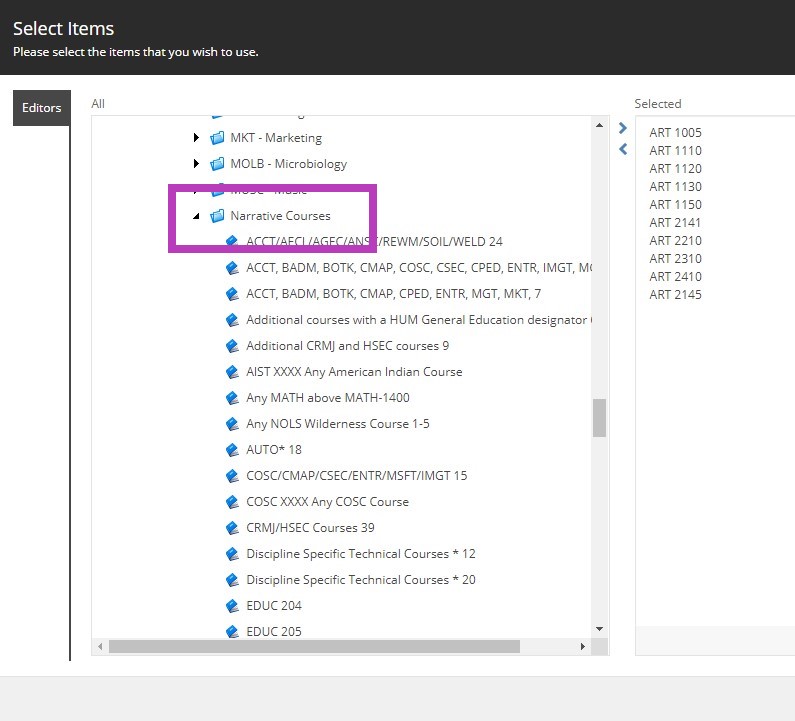This screenshot has width=795, height=721.
Task: Open the Editors tab
Action: [41, 108]
